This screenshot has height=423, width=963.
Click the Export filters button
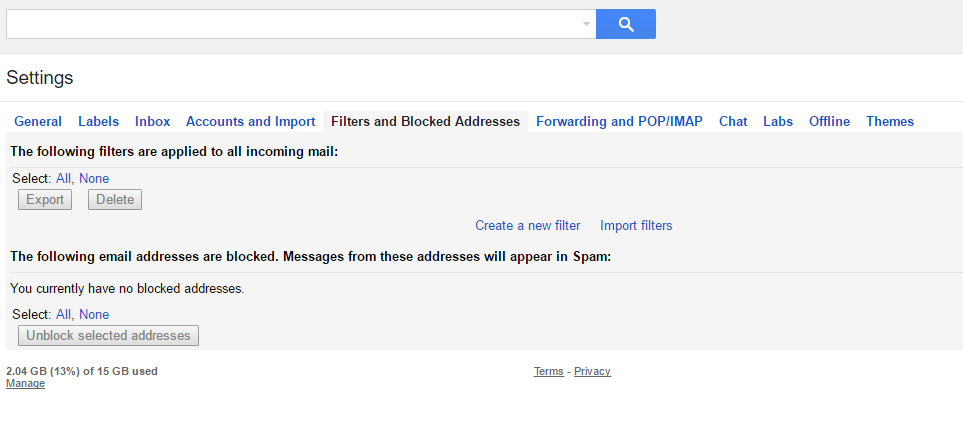[x=45, y=200]
